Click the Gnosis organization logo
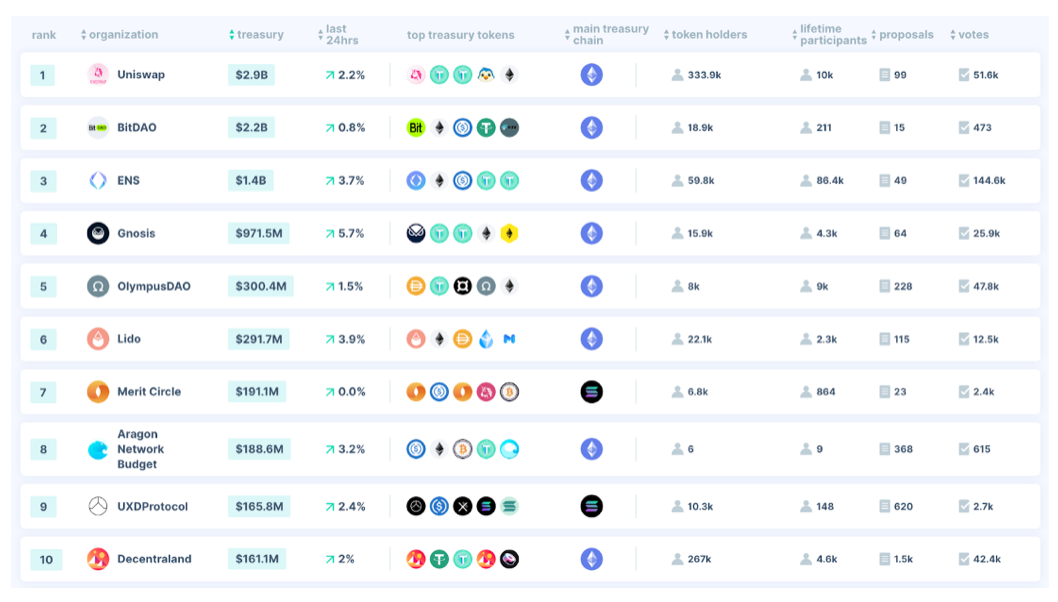 point(98,234)
